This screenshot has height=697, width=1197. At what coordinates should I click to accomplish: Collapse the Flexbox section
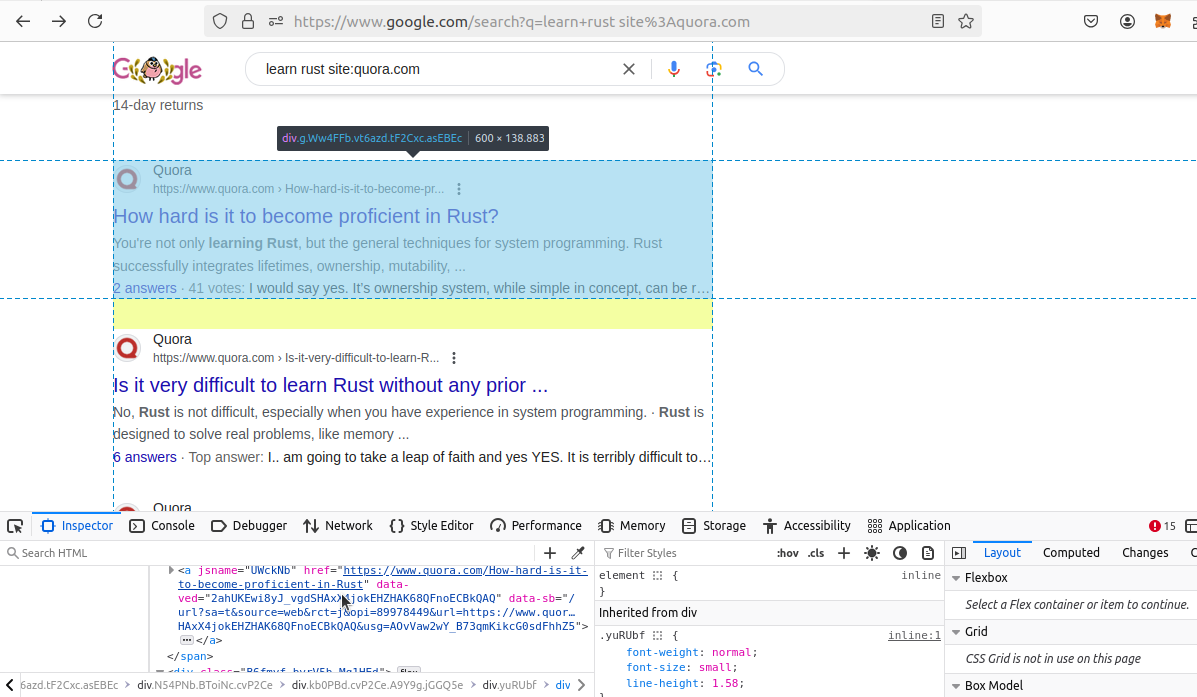tap(956, 578)
